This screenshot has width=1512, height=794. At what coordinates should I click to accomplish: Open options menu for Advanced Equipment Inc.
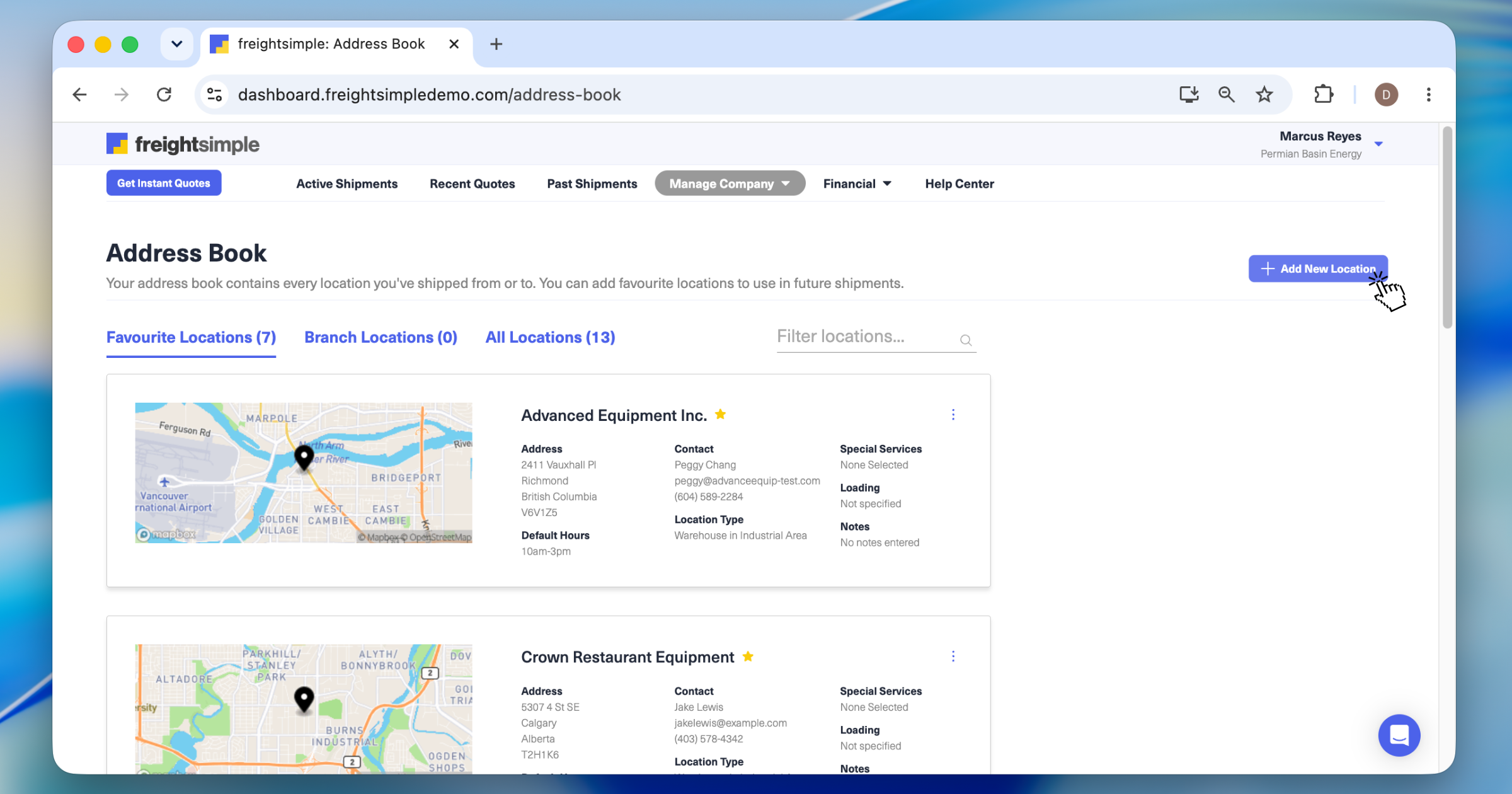click(953, 415)
